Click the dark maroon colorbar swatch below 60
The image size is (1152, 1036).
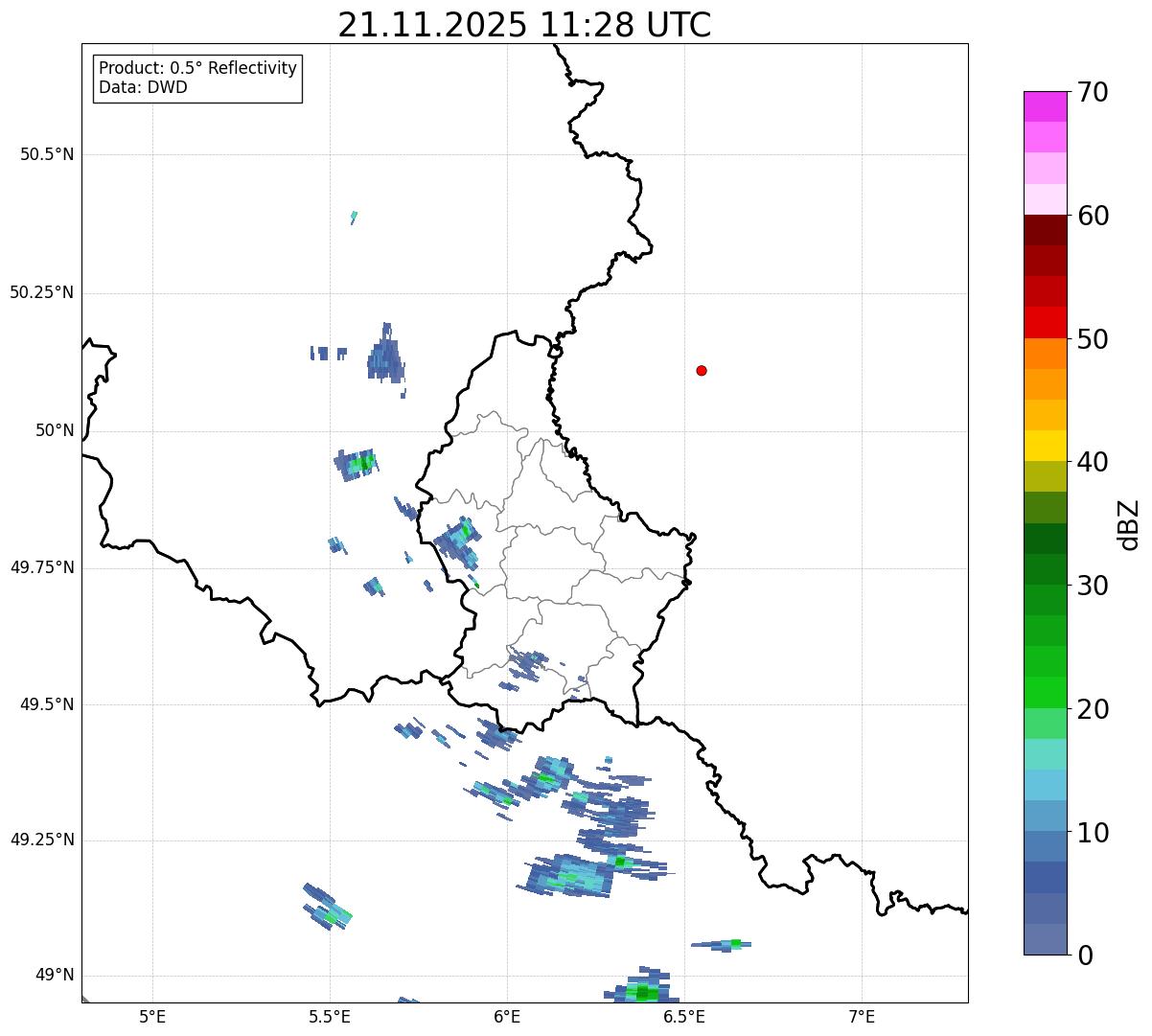(1046, 230)
